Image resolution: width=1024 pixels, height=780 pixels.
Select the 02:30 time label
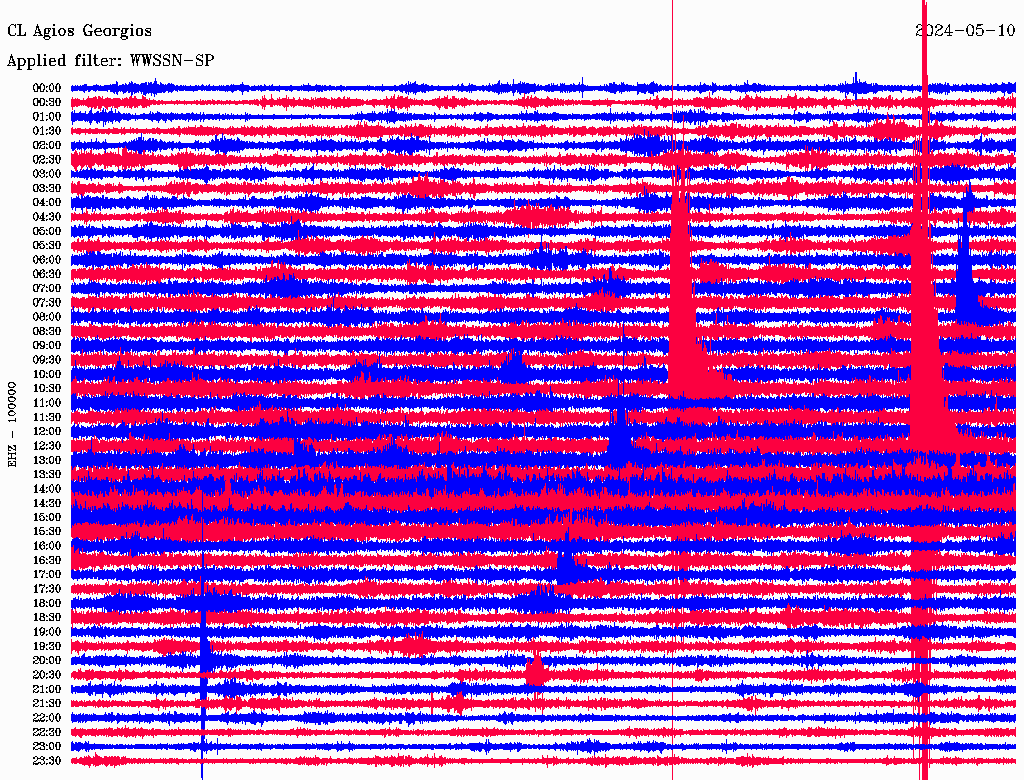[47, 159]
